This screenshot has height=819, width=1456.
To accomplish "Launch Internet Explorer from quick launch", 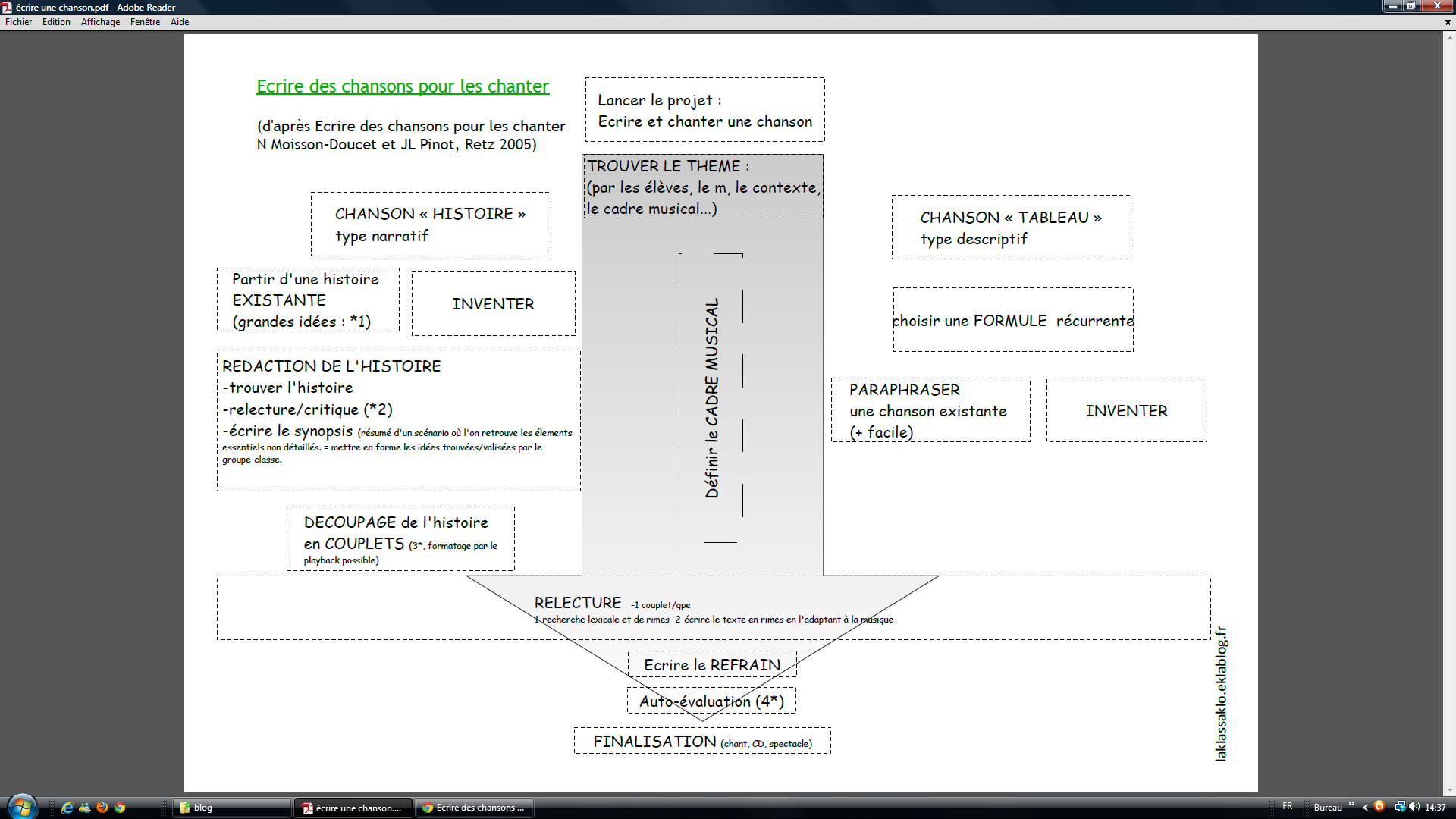I will [x=67, y=808].
